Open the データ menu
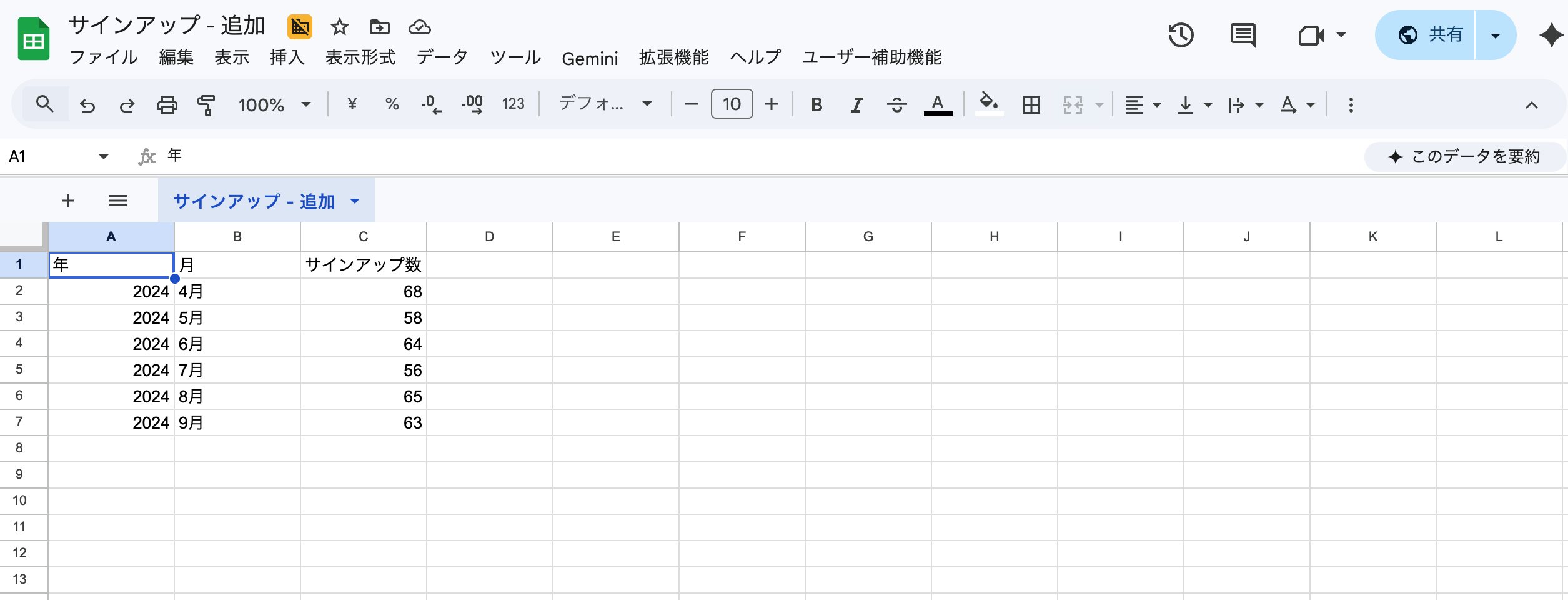The image size is (1568, 600). (442, 57)
